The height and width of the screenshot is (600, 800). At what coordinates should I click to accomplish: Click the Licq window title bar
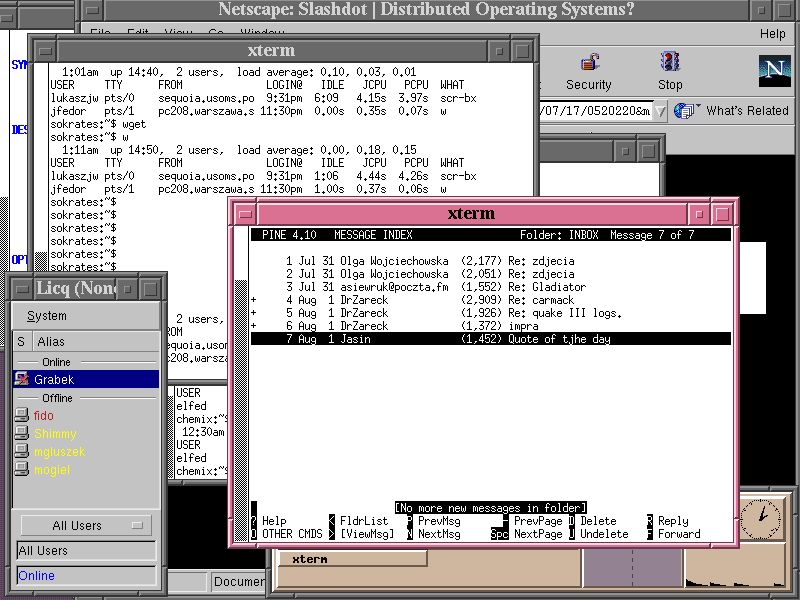(x=77, y=289)
